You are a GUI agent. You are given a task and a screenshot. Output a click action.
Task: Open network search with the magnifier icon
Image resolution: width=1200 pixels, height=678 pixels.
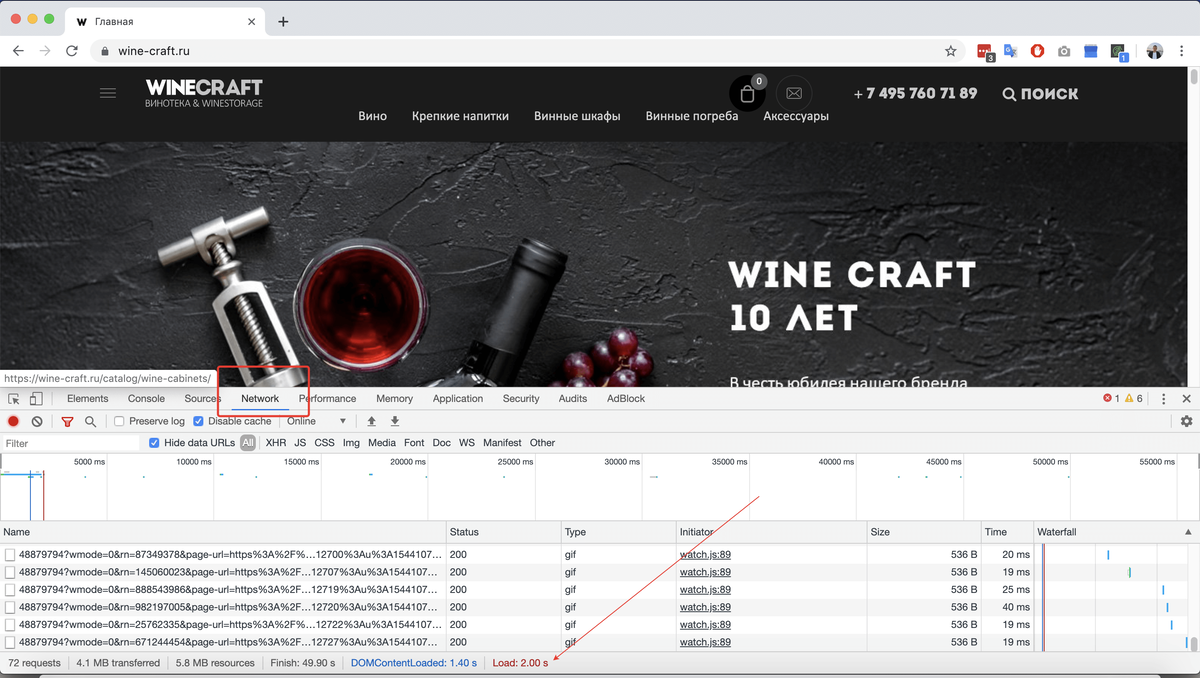click(90, 421)
